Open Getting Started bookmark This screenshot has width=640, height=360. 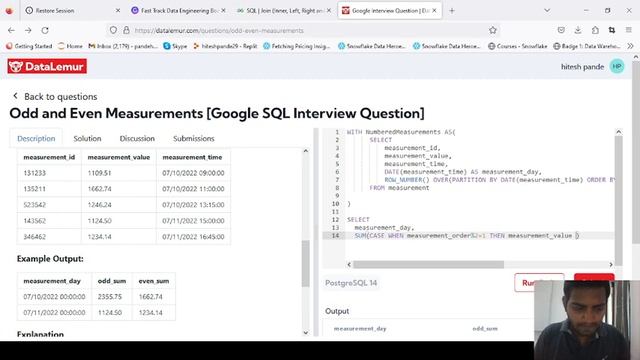coord(29,46)
